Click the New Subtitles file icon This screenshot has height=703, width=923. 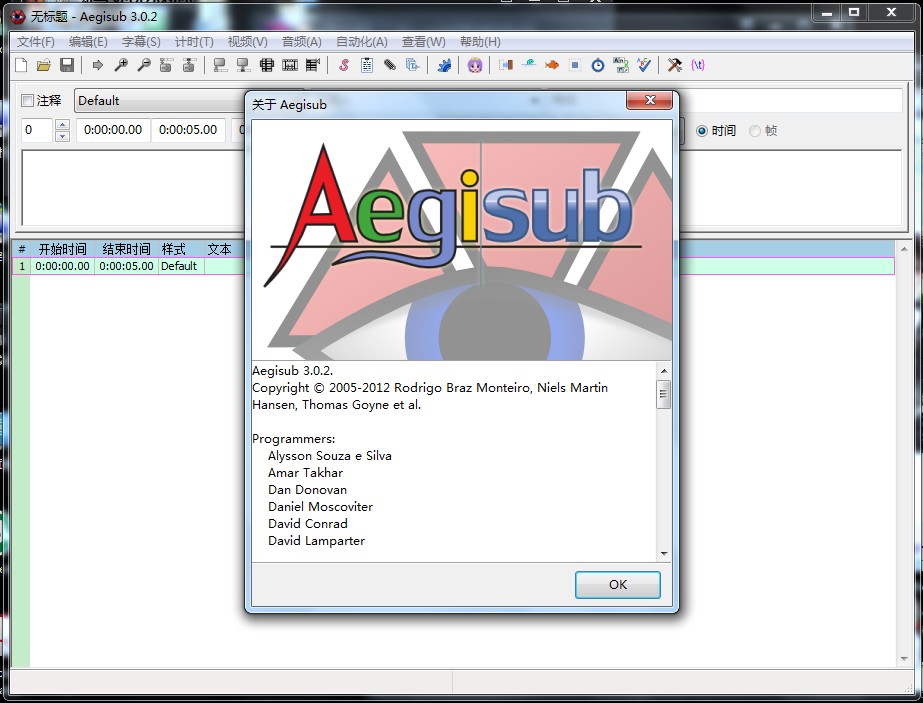click(x=21, y=65)
